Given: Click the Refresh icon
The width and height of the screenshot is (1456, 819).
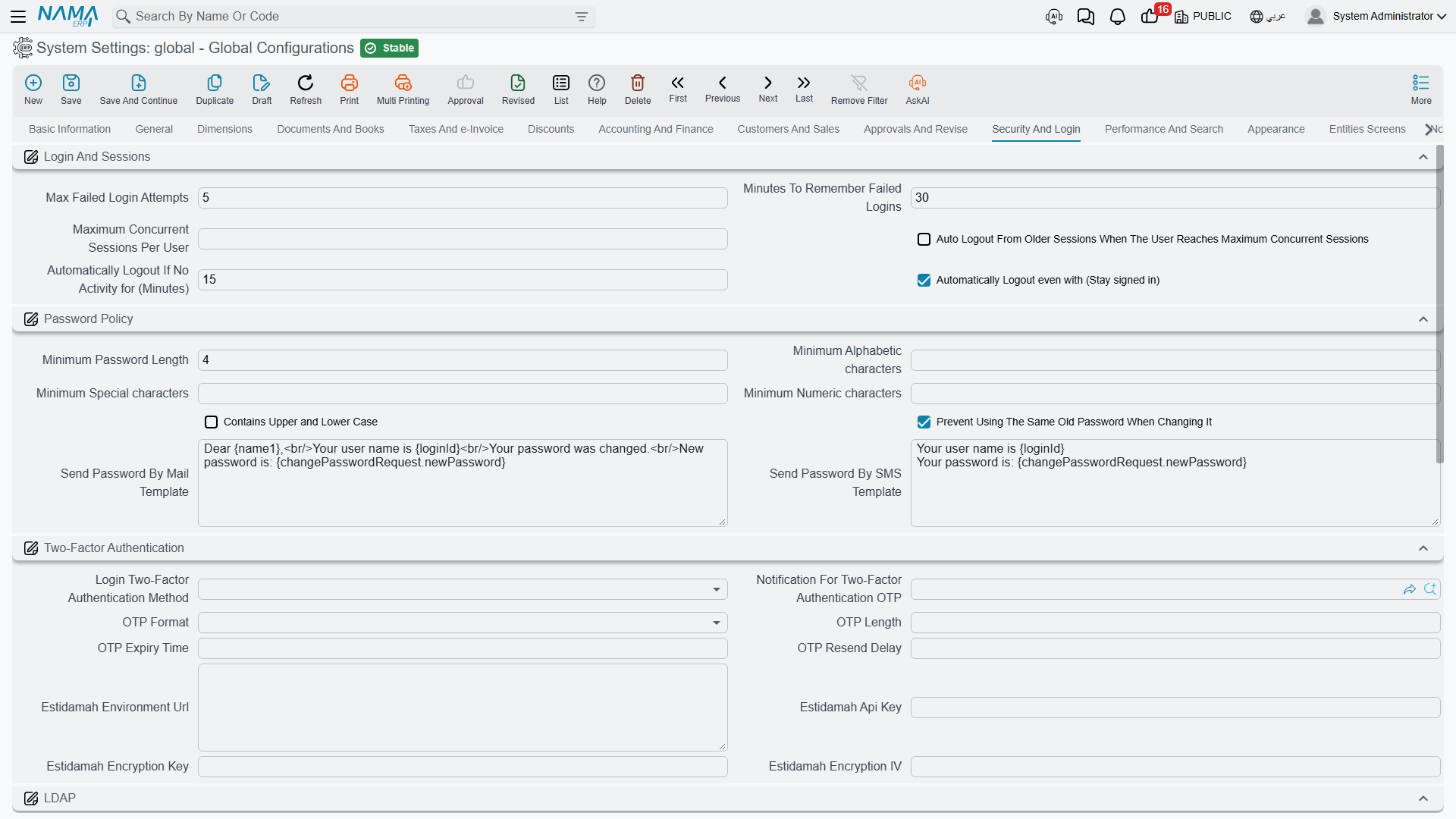Looking at the screenshot, I should (306, 83).
